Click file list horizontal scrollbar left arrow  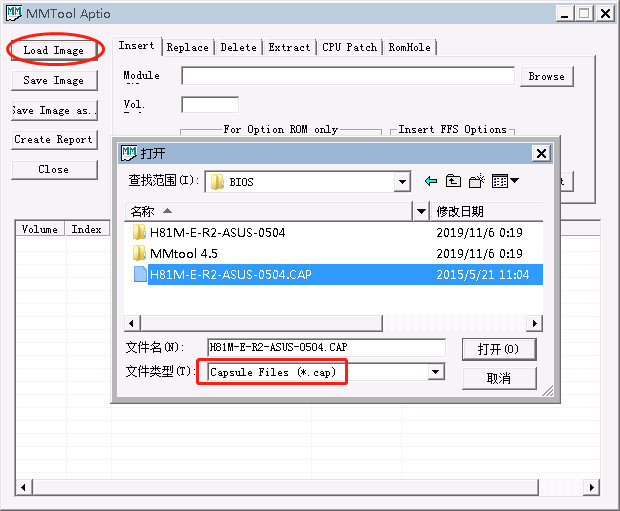[x=132, y=324]
